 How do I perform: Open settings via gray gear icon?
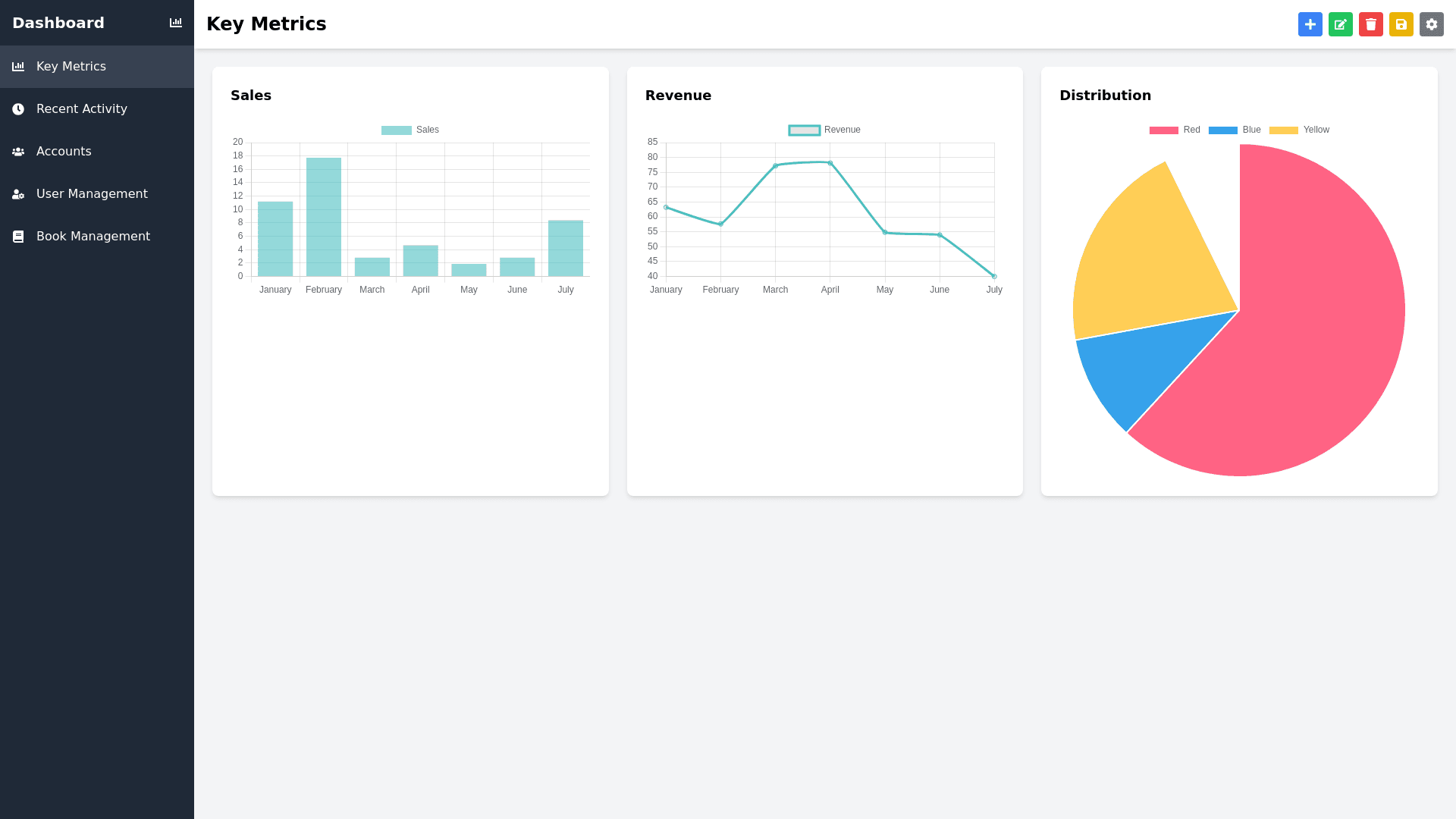pos(1431,24)
